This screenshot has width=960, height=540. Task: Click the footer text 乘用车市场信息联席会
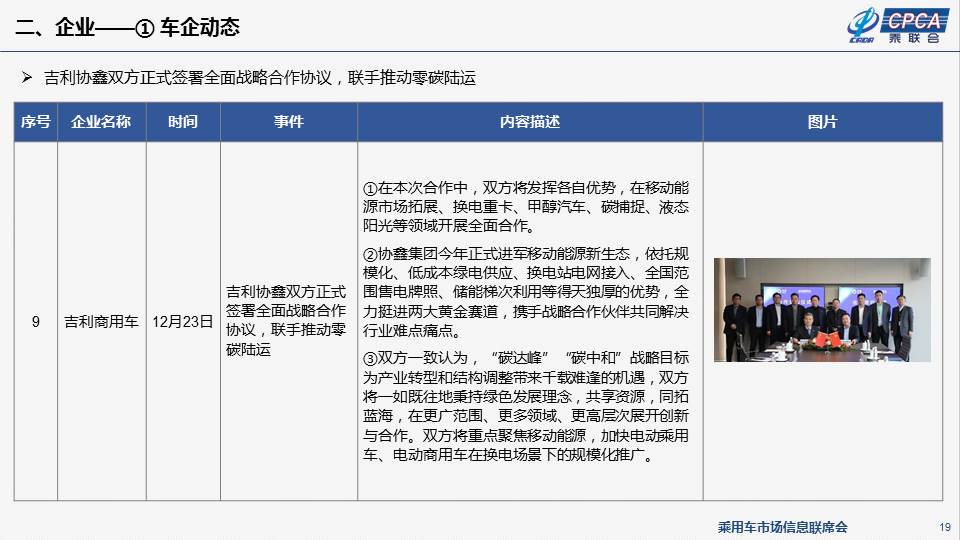coord(782,527)
